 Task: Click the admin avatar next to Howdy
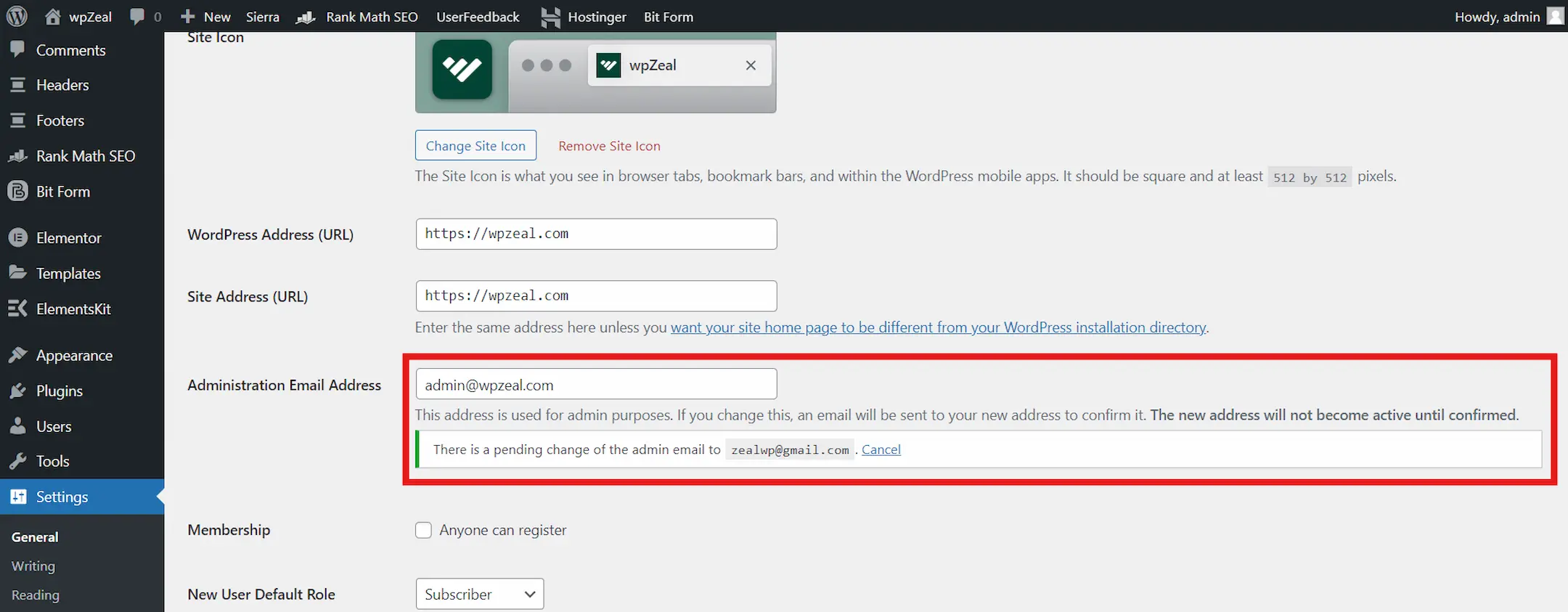pyautogui.click(x=1554, y=16)
